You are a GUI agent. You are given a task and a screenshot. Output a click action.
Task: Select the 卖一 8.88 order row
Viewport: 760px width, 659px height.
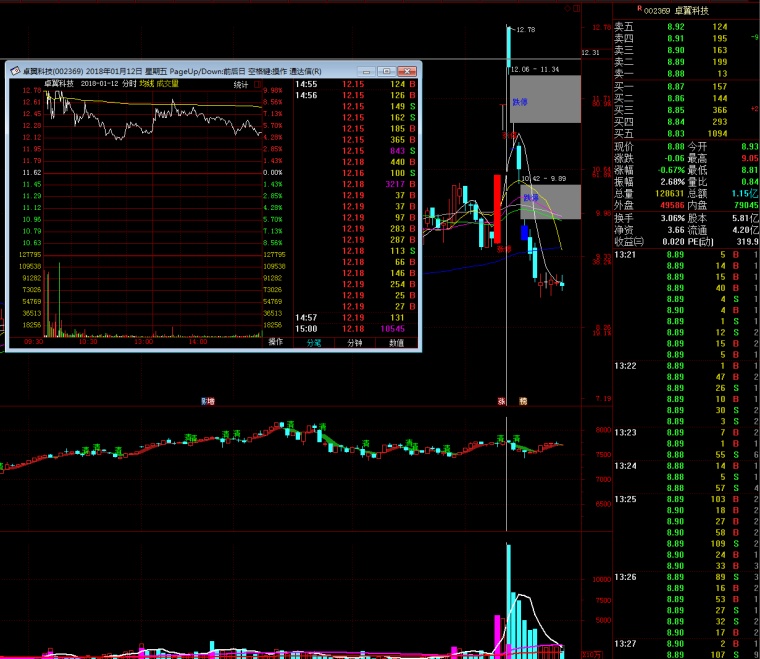coord(685,74)
